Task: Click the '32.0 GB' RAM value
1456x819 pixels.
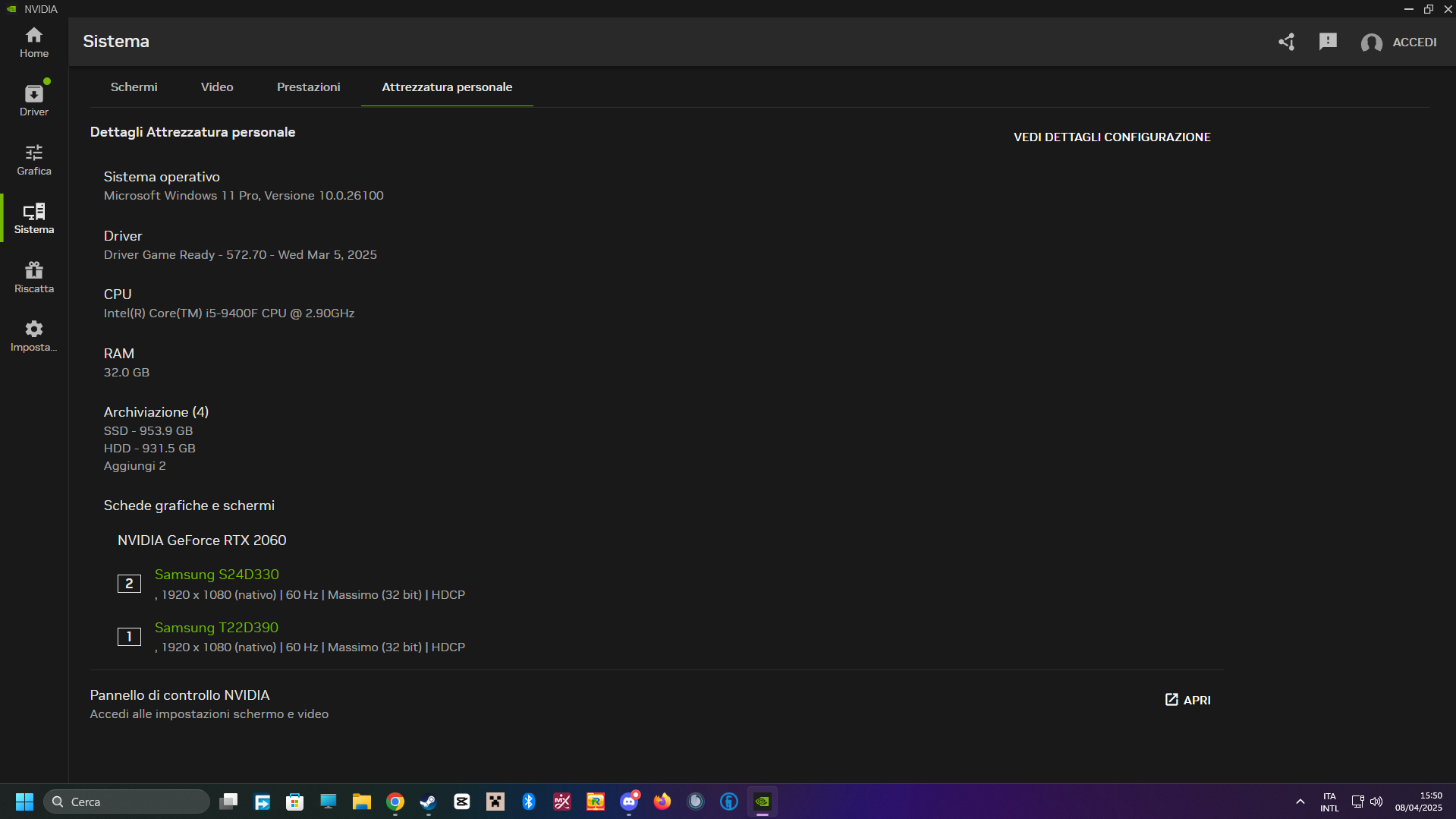Action: click(127, 373)
